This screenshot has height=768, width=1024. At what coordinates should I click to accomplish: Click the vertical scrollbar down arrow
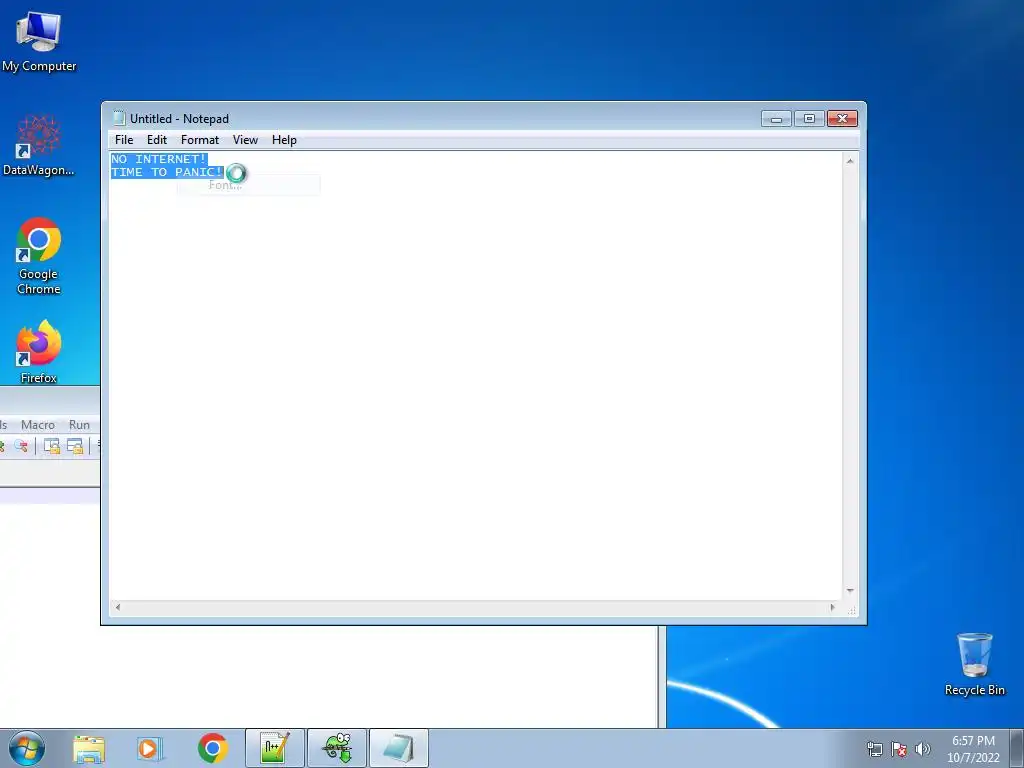point(850,590)
